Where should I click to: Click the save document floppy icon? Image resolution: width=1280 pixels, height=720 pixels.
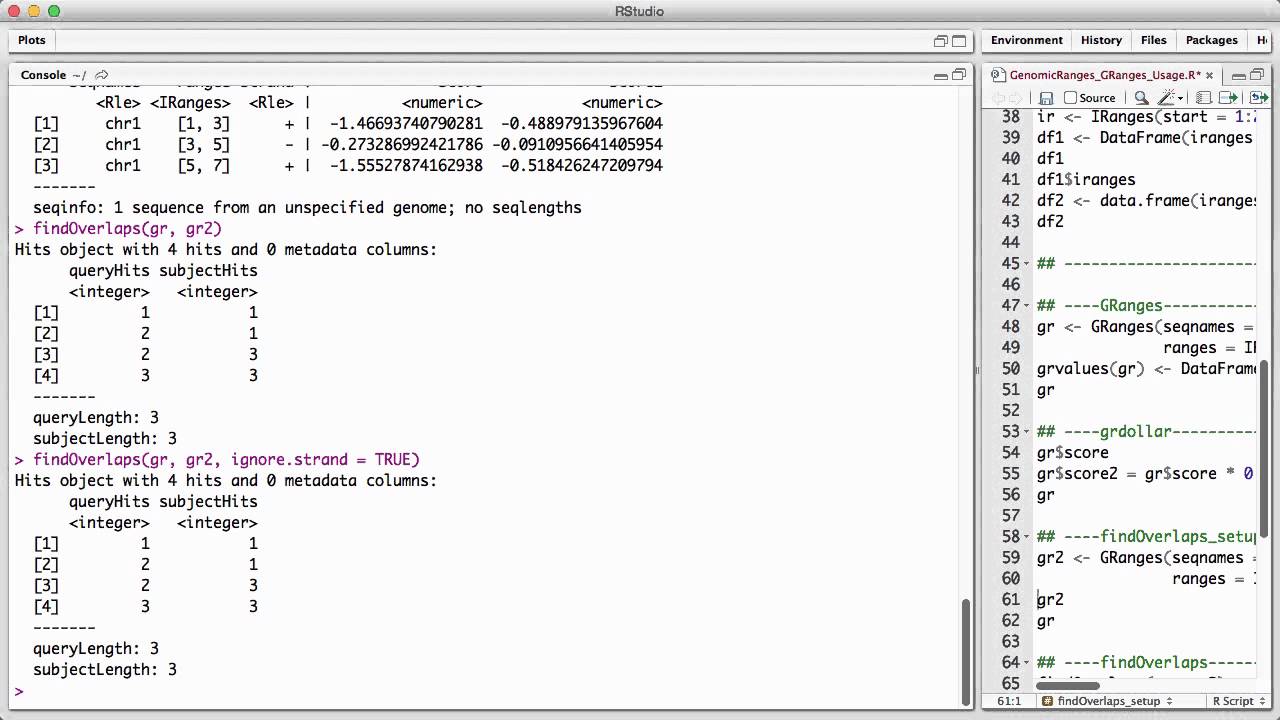click(1046, 98)
